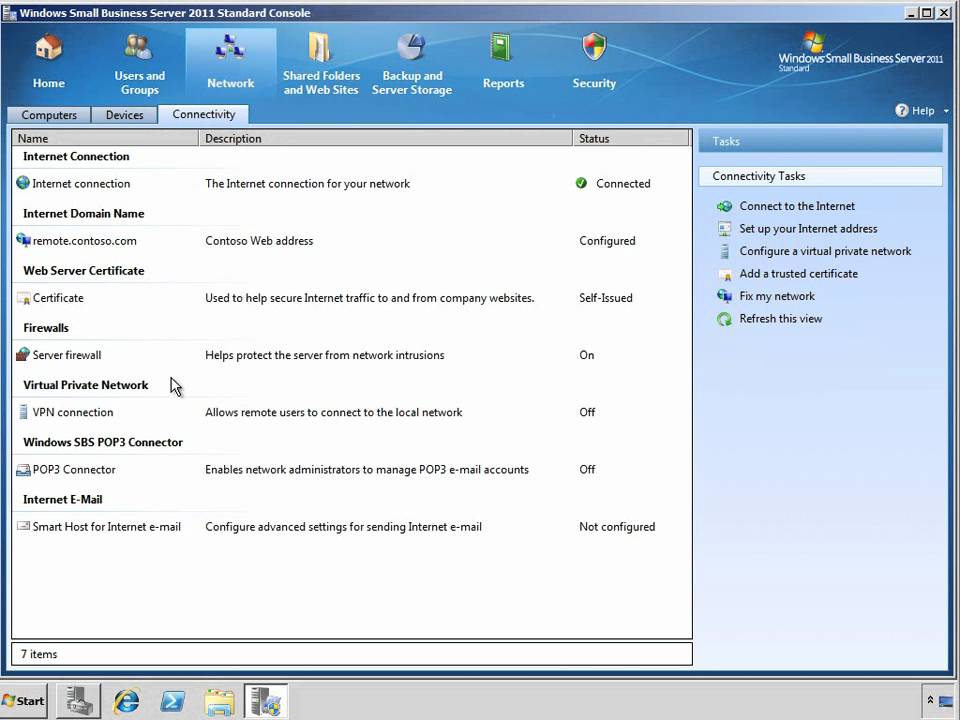
Task: Click the Virtual Private Network group header
Action: [86, 385]
